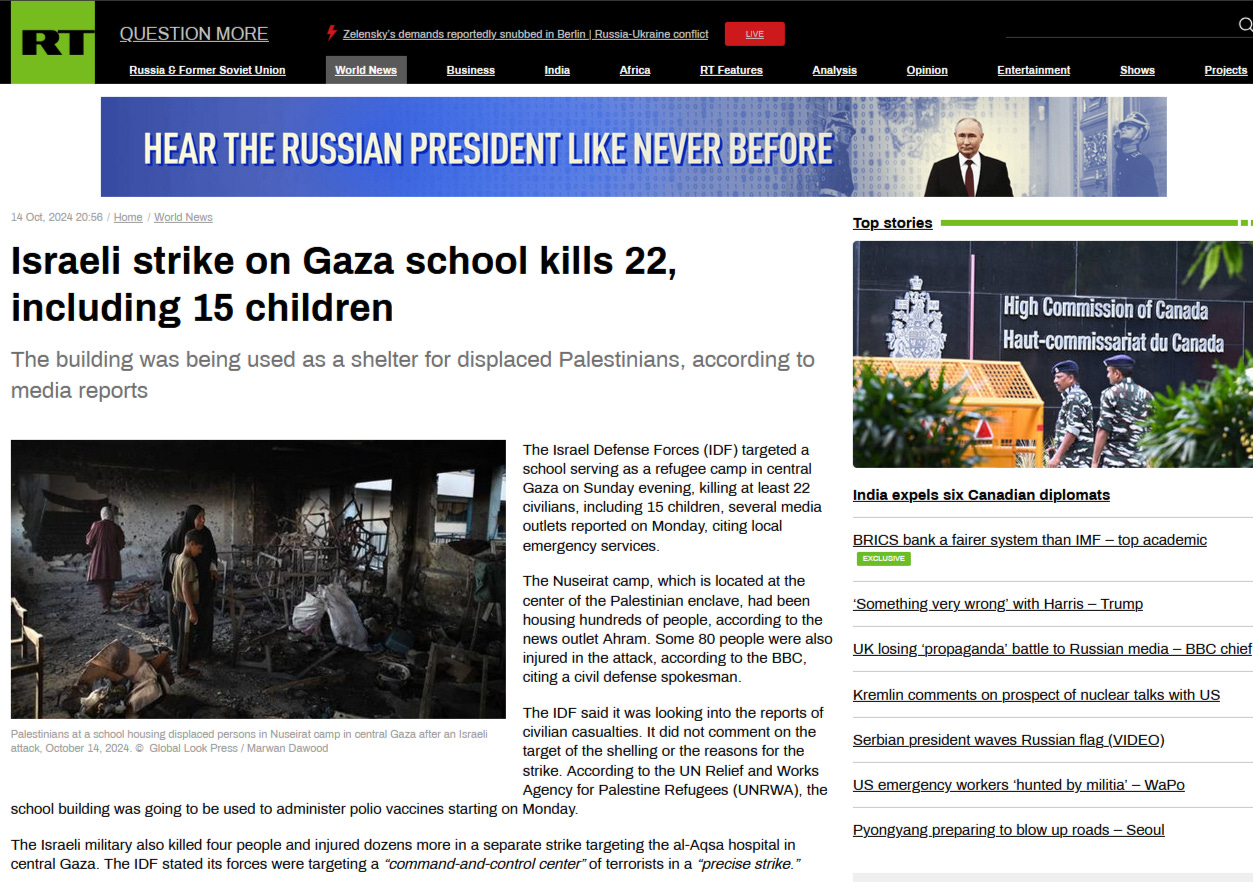
Task: Open Serbian president waves Russian flag story
Action: pyautogui.click(x=1008, y=740)
